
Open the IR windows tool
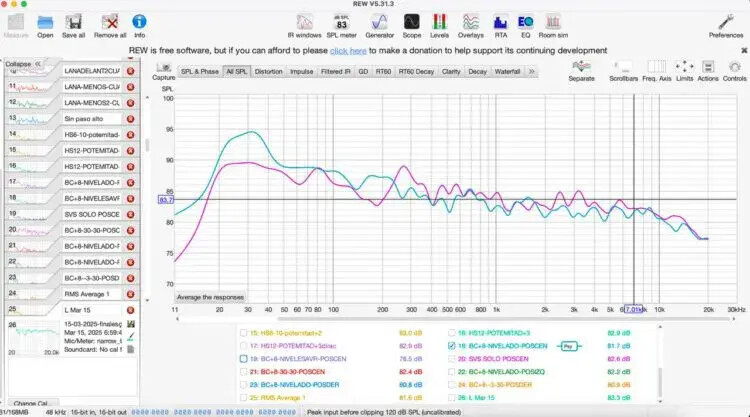[x=304, y=26]
